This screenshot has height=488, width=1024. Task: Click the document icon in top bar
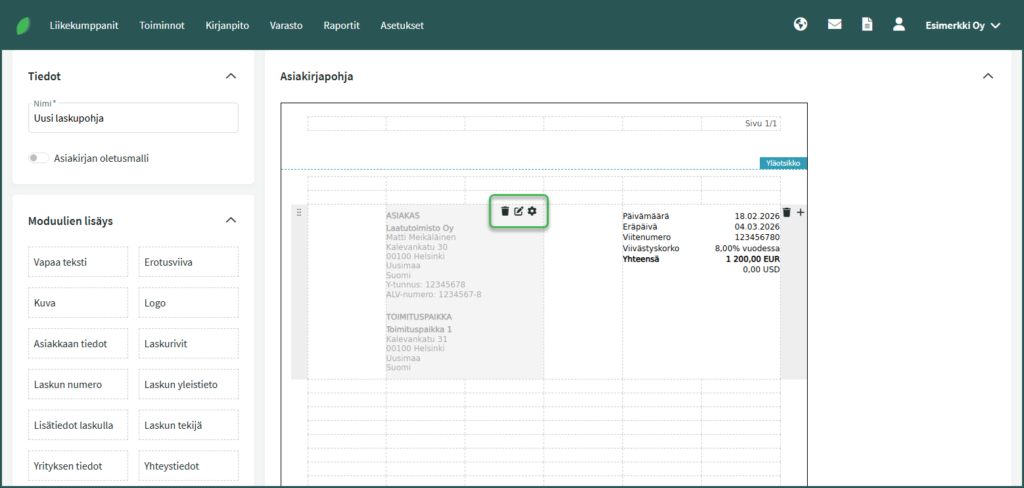click(867, 25)
